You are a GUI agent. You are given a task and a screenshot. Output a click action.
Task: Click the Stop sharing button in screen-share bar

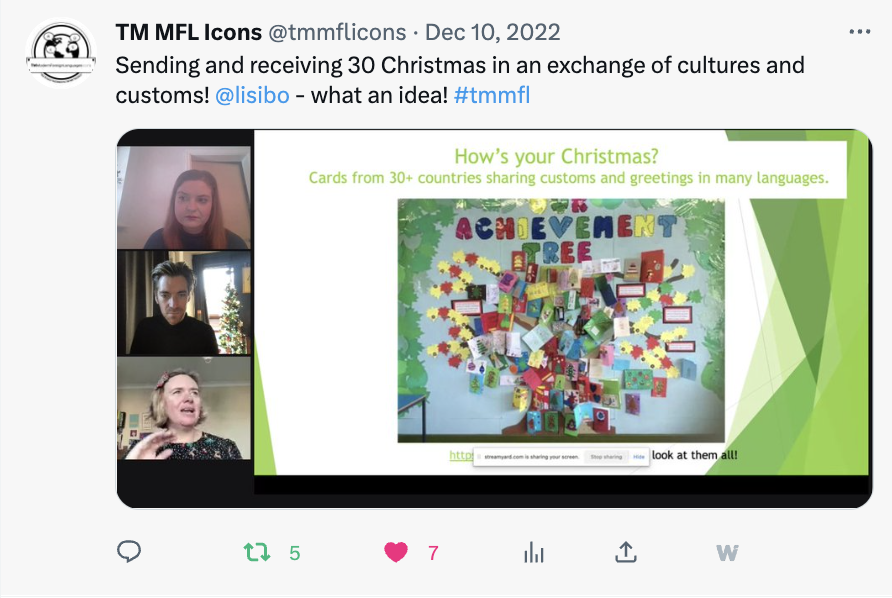tap(606, 457)
